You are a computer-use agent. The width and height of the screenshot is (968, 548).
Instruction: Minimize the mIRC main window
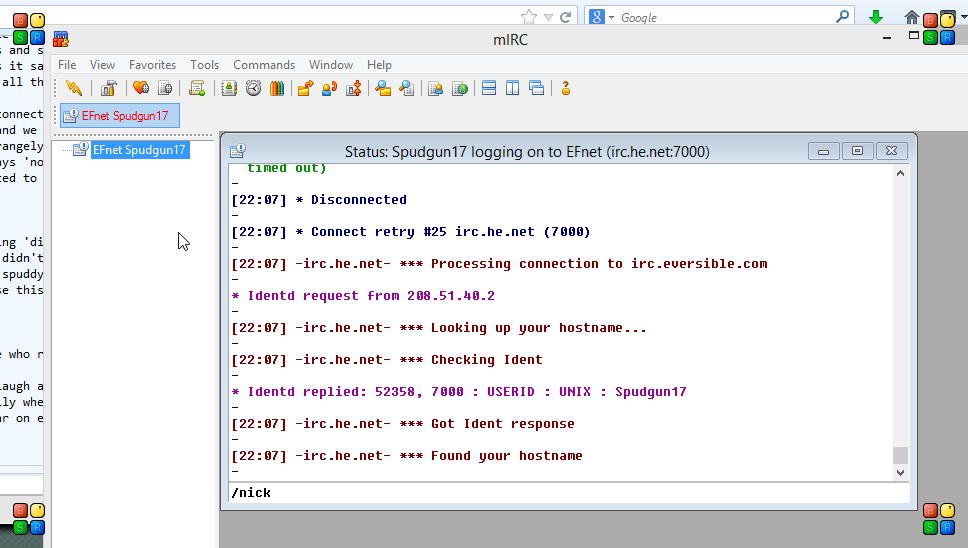click(887, 38)
